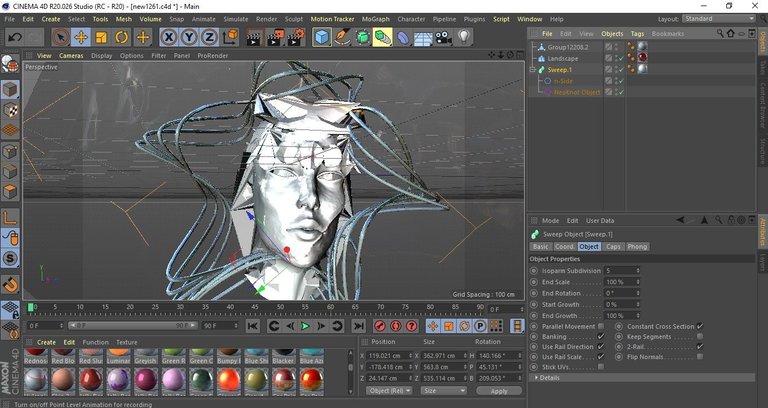The height and width of the screenshot is (408, 768).
Task: Open Object Manager Tags menu
Action: 637,34
